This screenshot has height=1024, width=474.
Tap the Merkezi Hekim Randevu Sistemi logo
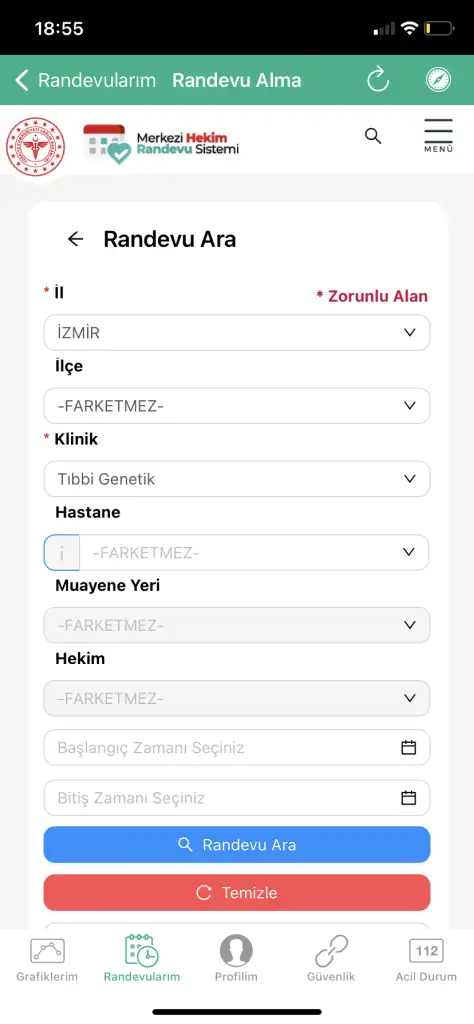click(161, 144)
